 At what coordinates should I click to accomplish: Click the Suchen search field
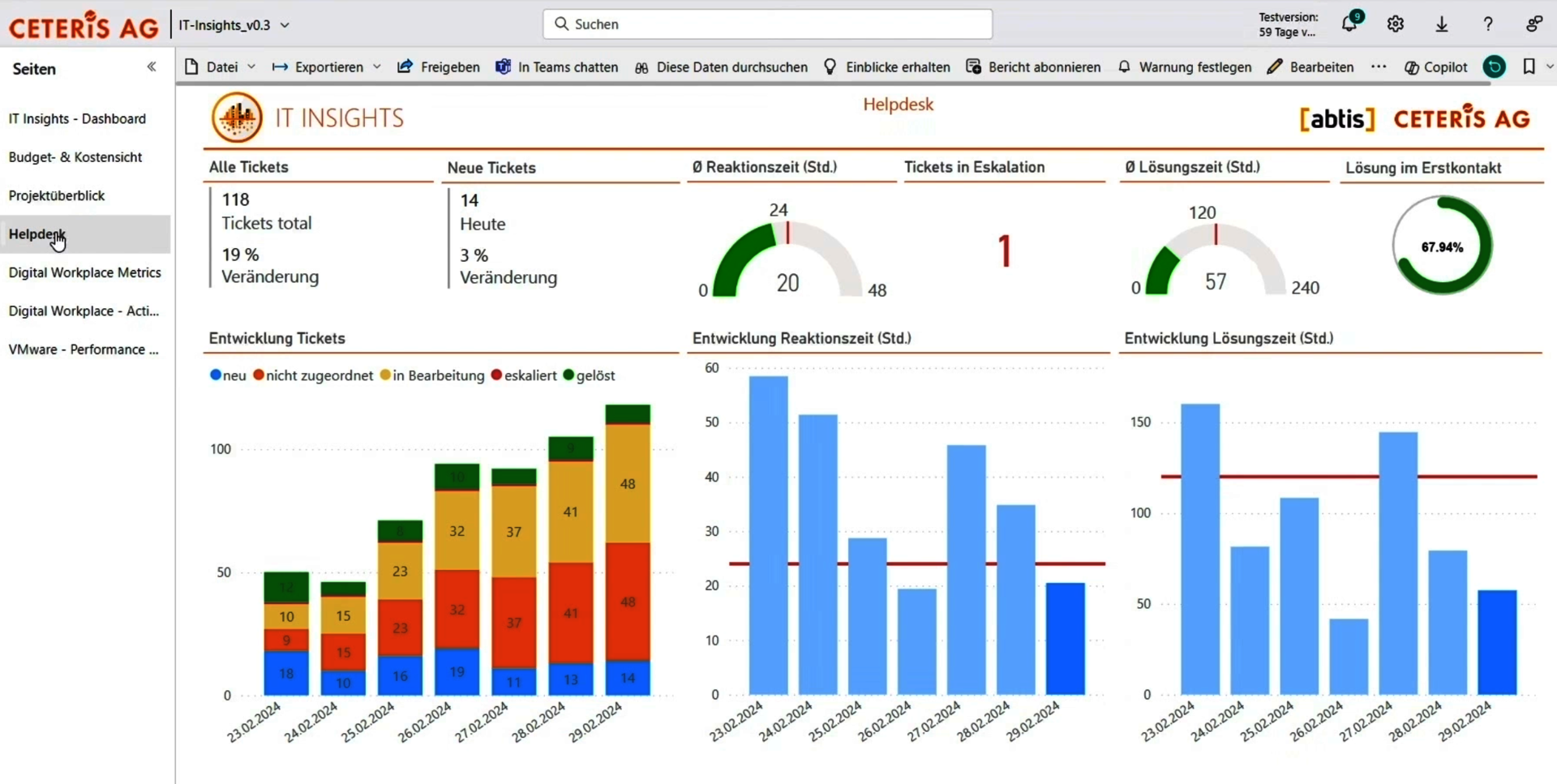(x=767, y=24)
